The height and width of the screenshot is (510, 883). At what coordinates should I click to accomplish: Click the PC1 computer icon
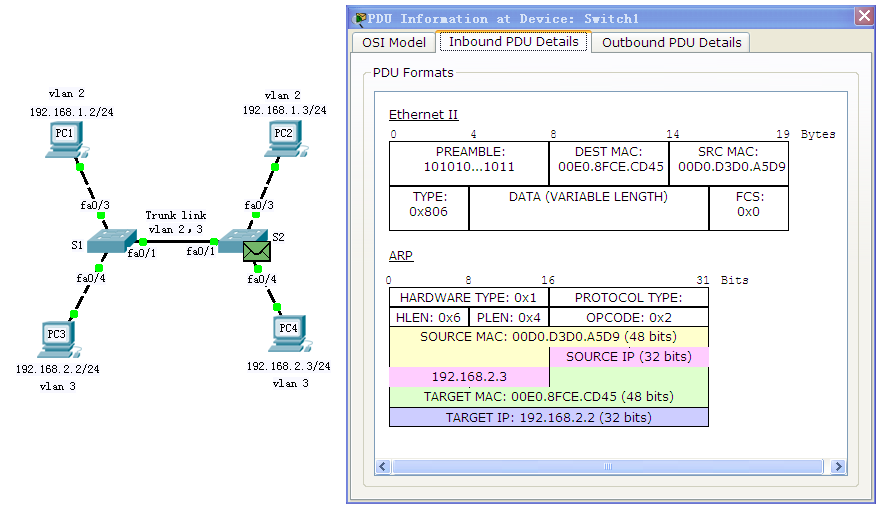click(x=66, y=141)
